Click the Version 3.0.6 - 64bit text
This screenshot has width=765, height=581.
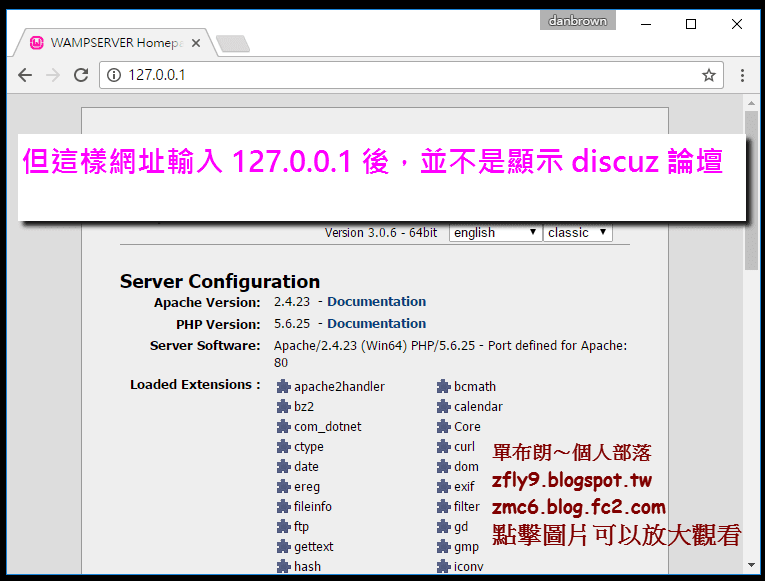pos(381,233)
